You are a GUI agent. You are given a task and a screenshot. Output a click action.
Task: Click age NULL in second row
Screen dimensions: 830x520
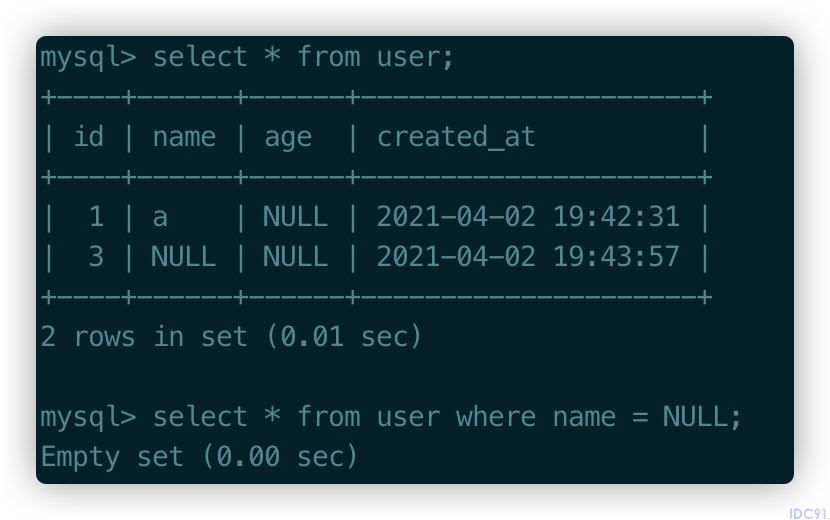tap(295, 257)
